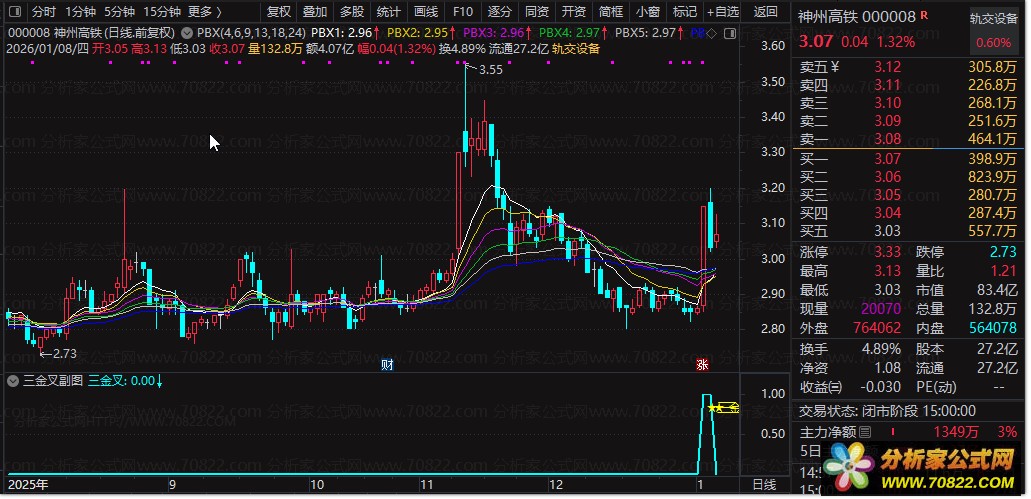Image resolution: width=1031 pixels, height=499 pixels.
Task: Select the 买五 price 3.03 row
Action: [x=909, y=231]
